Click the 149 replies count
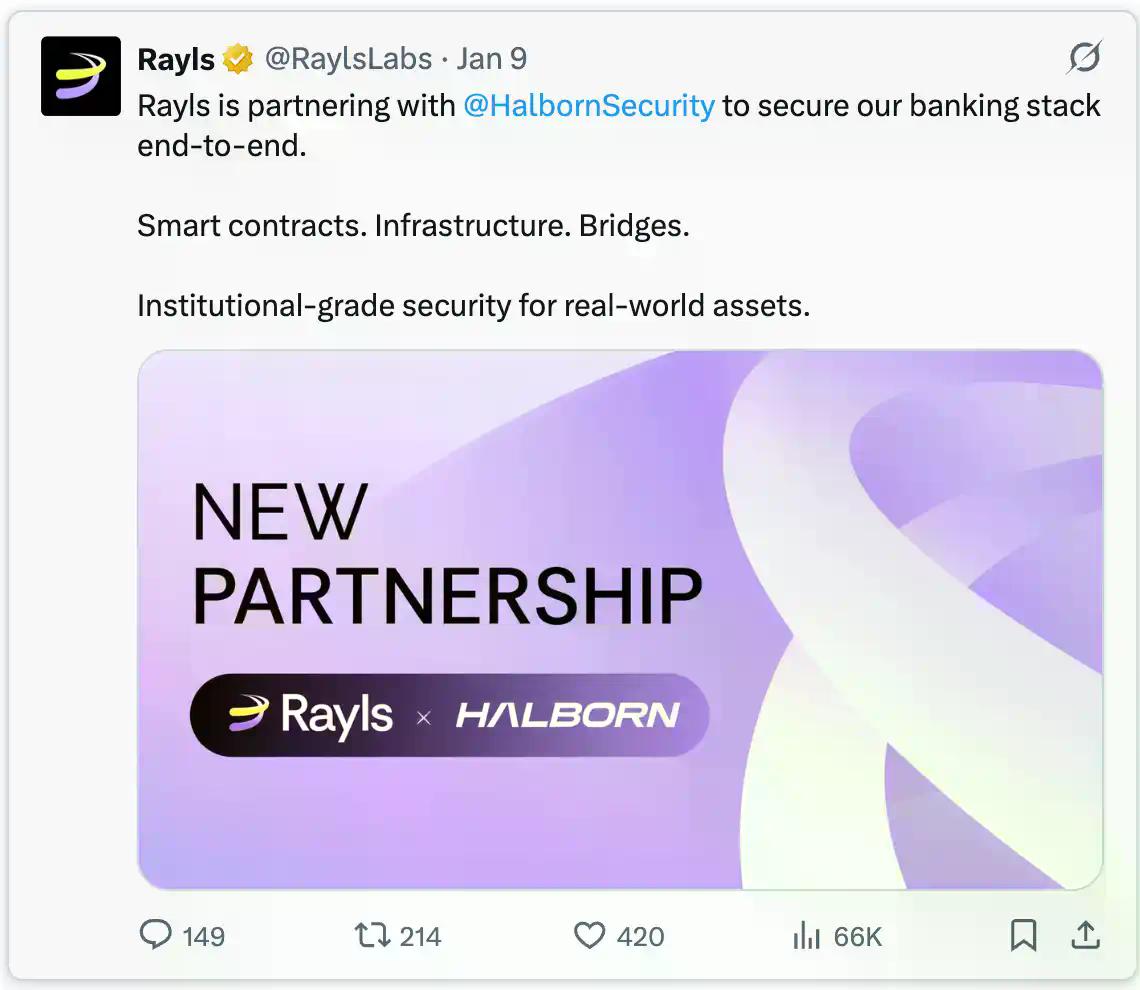 204,936
